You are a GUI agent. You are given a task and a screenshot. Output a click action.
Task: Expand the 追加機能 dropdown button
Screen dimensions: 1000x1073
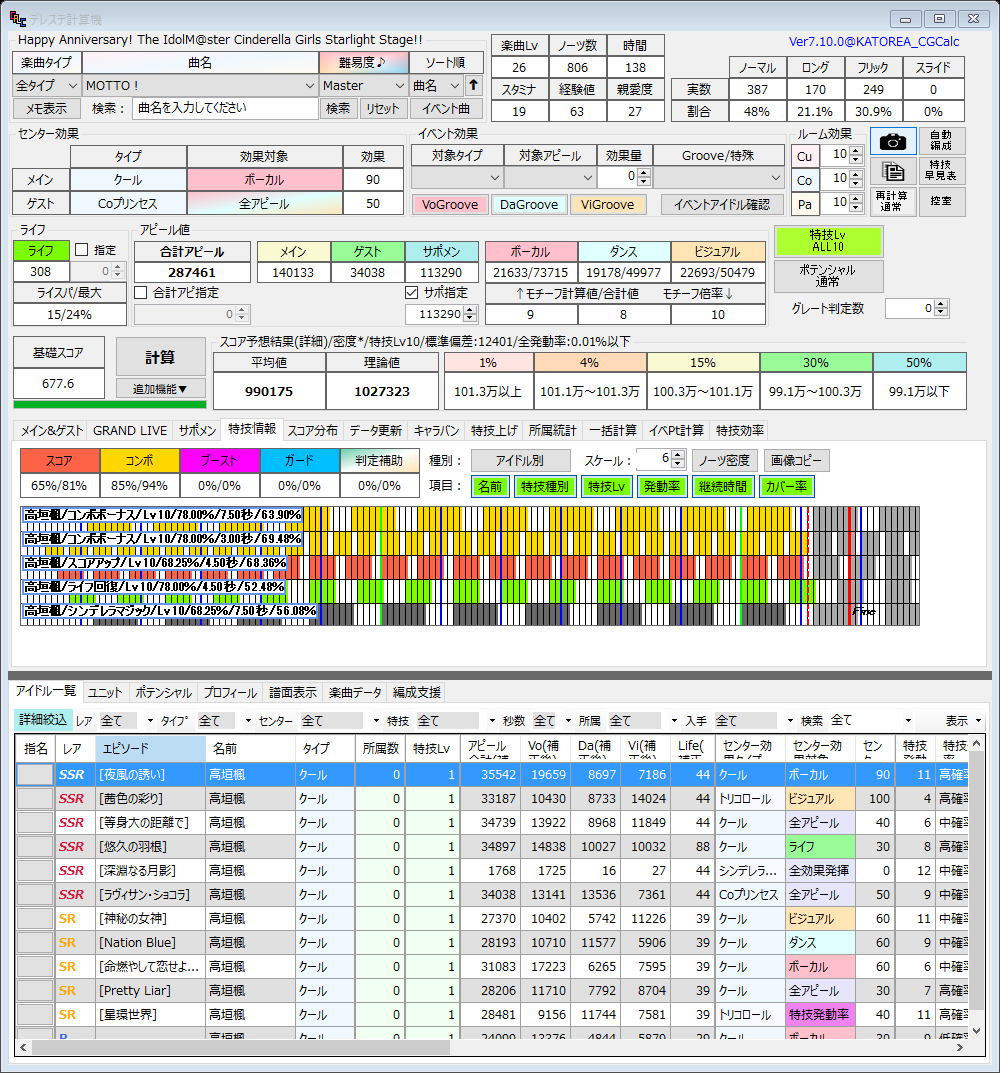[160, 389]
